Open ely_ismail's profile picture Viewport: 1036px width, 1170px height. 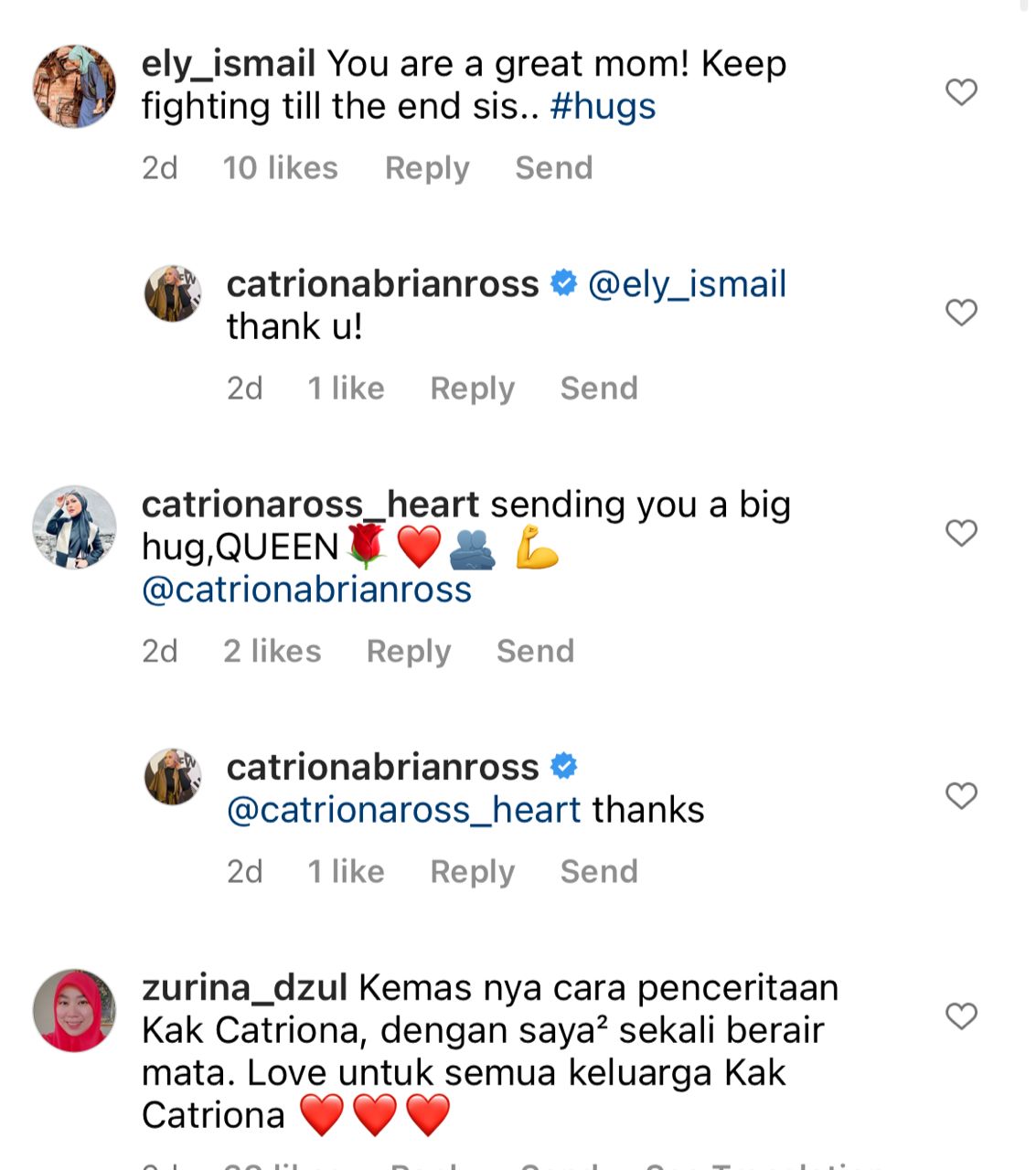click(x=75, y=86)
